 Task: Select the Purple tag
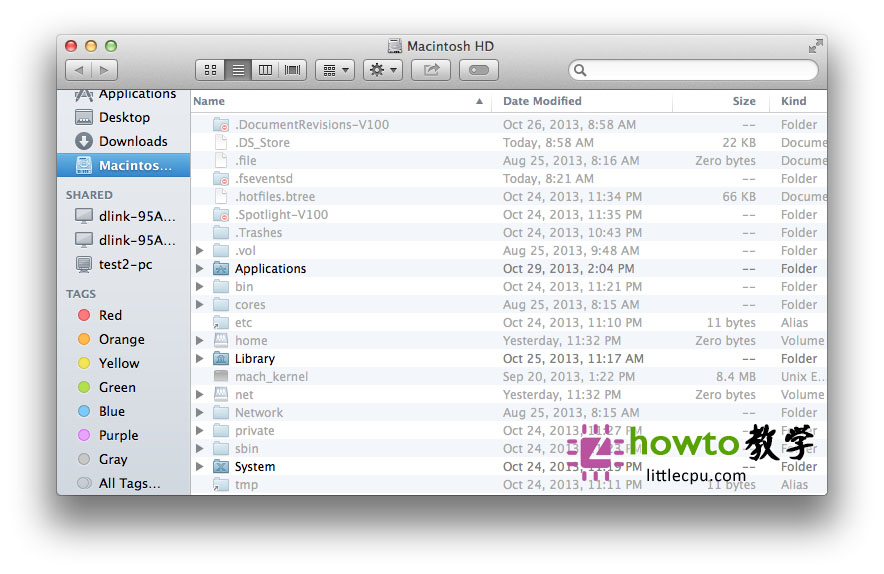click(x=123, y=435)
